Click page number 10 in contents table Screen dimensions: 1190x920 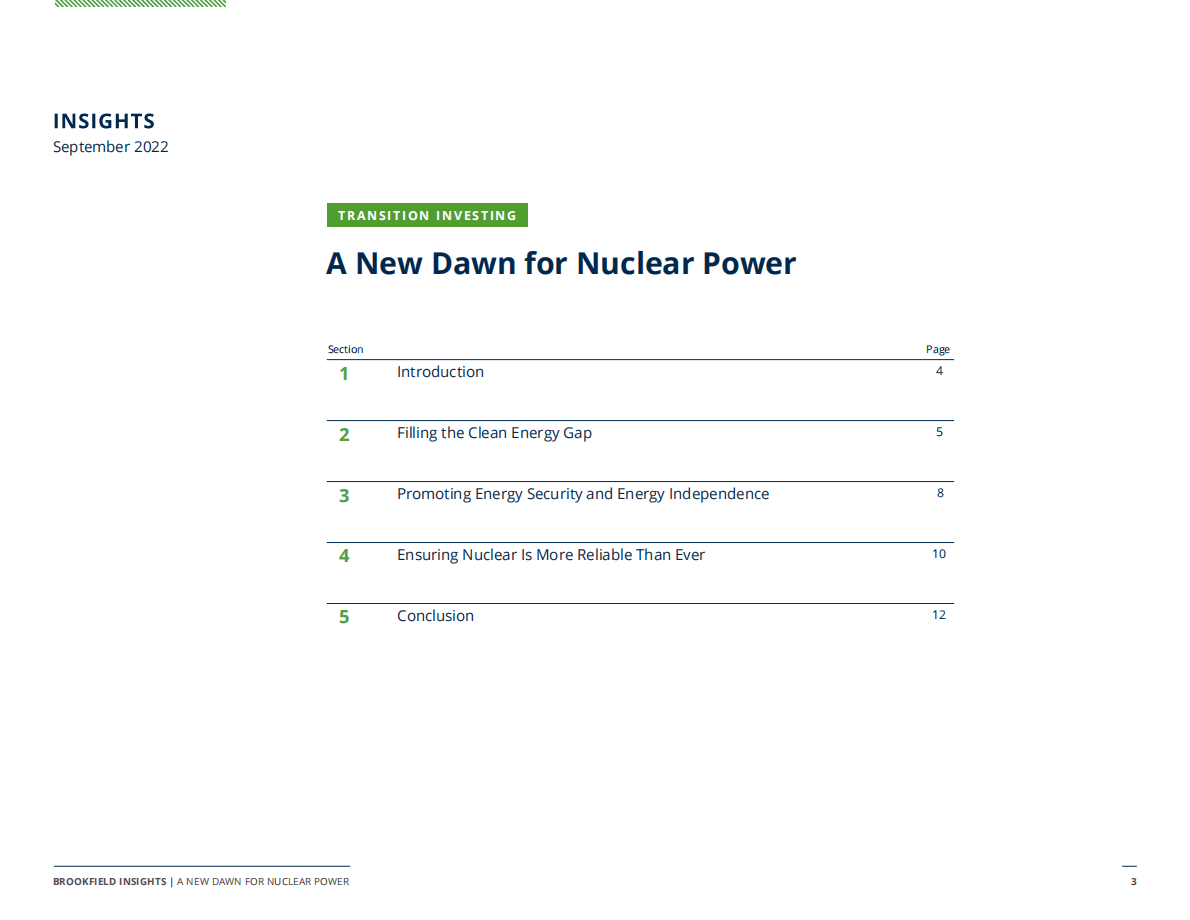click(x=938, y=554)
